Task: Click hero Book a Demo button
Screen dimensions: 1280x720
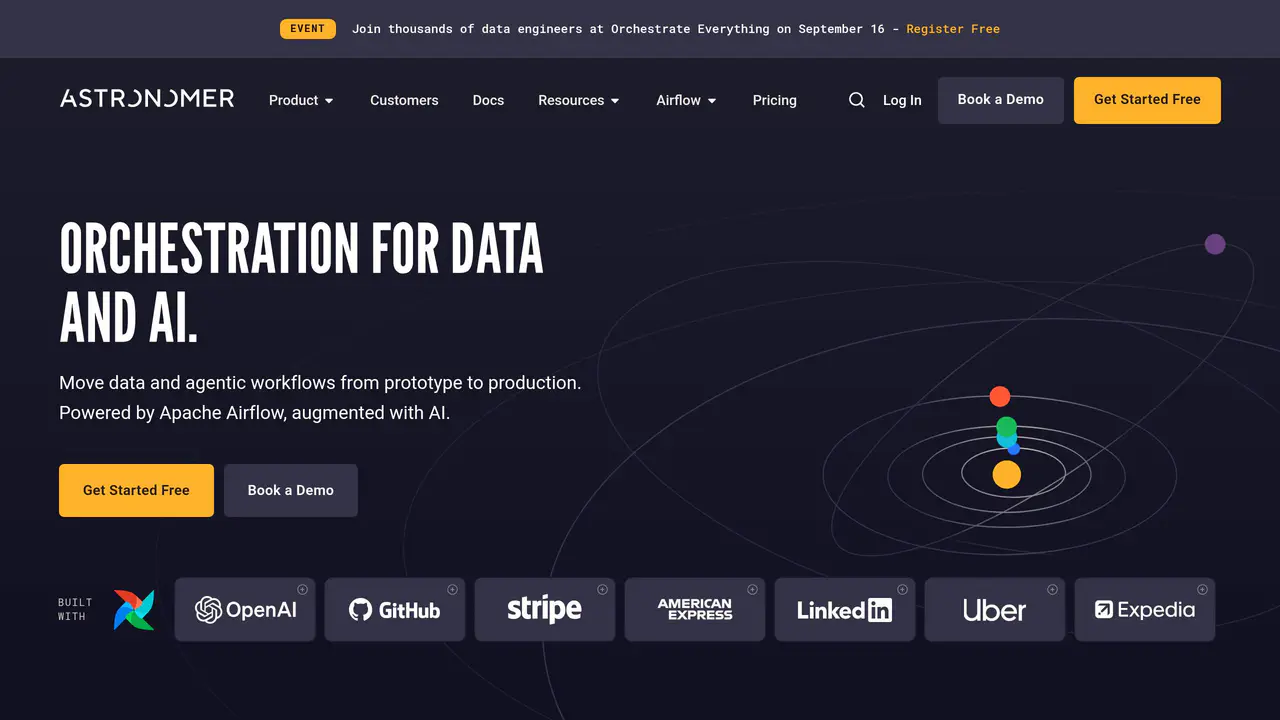Action: (291, 490)
